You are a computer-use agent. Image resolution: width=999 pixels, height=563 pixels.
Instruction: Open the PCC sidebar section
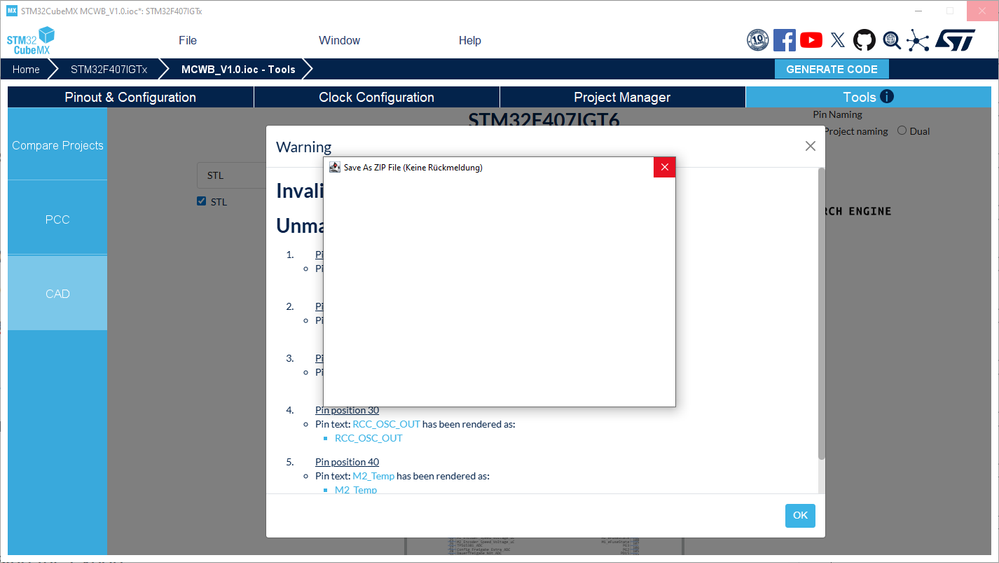coord(57,219)
